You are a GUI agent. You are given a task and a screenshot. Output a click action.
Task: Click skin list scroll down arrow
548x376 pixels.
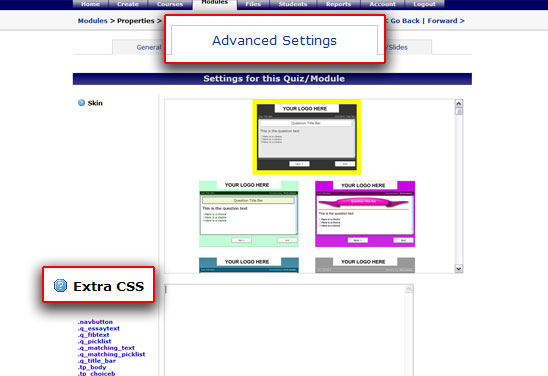tap(459, 268)
